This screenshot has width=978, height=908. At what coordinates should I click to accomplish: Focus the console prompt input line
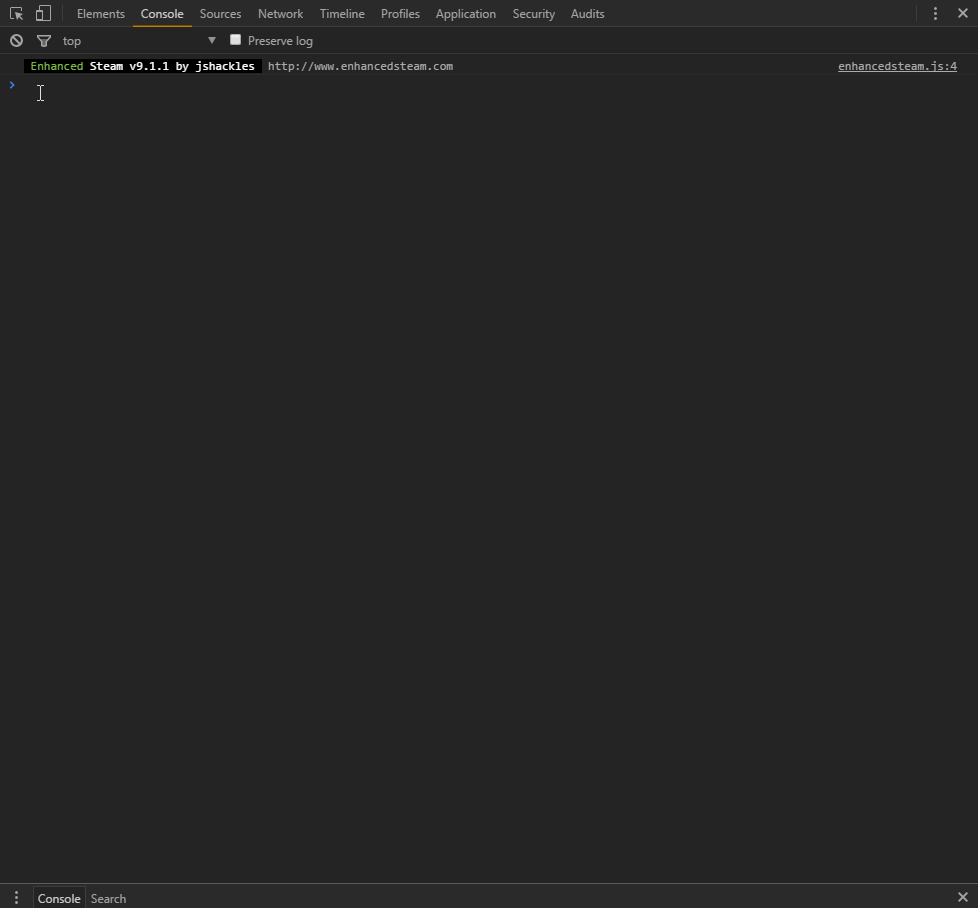[x=499, y=85]
